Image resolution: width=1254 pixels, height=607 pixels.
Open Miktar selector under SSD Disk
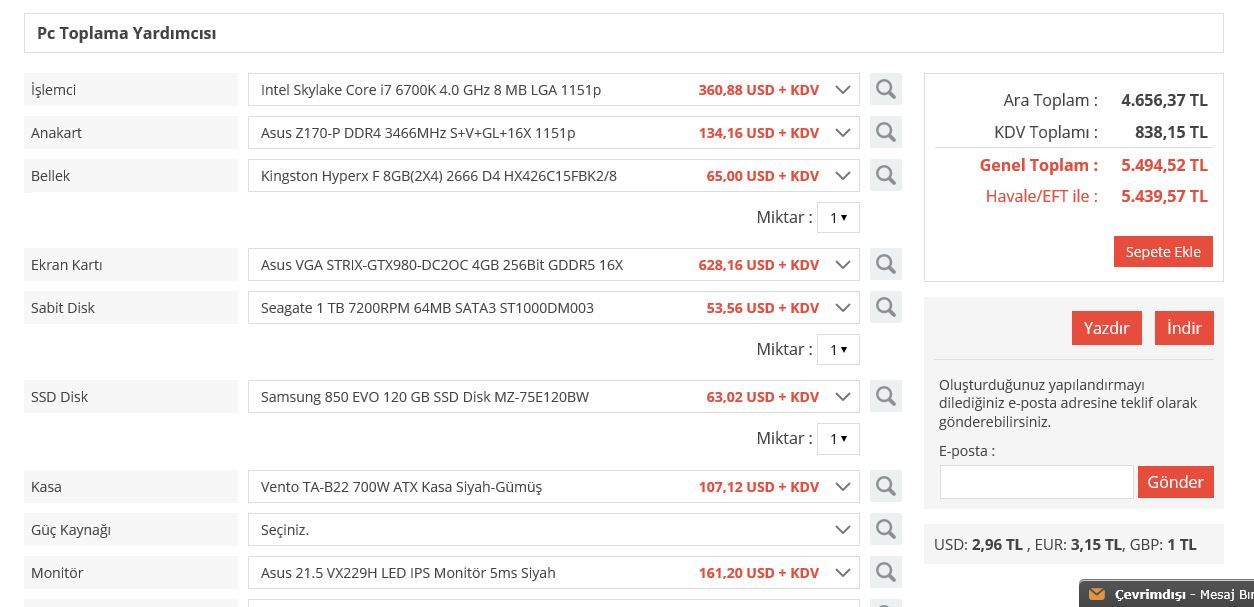click(x=838, y=439)
